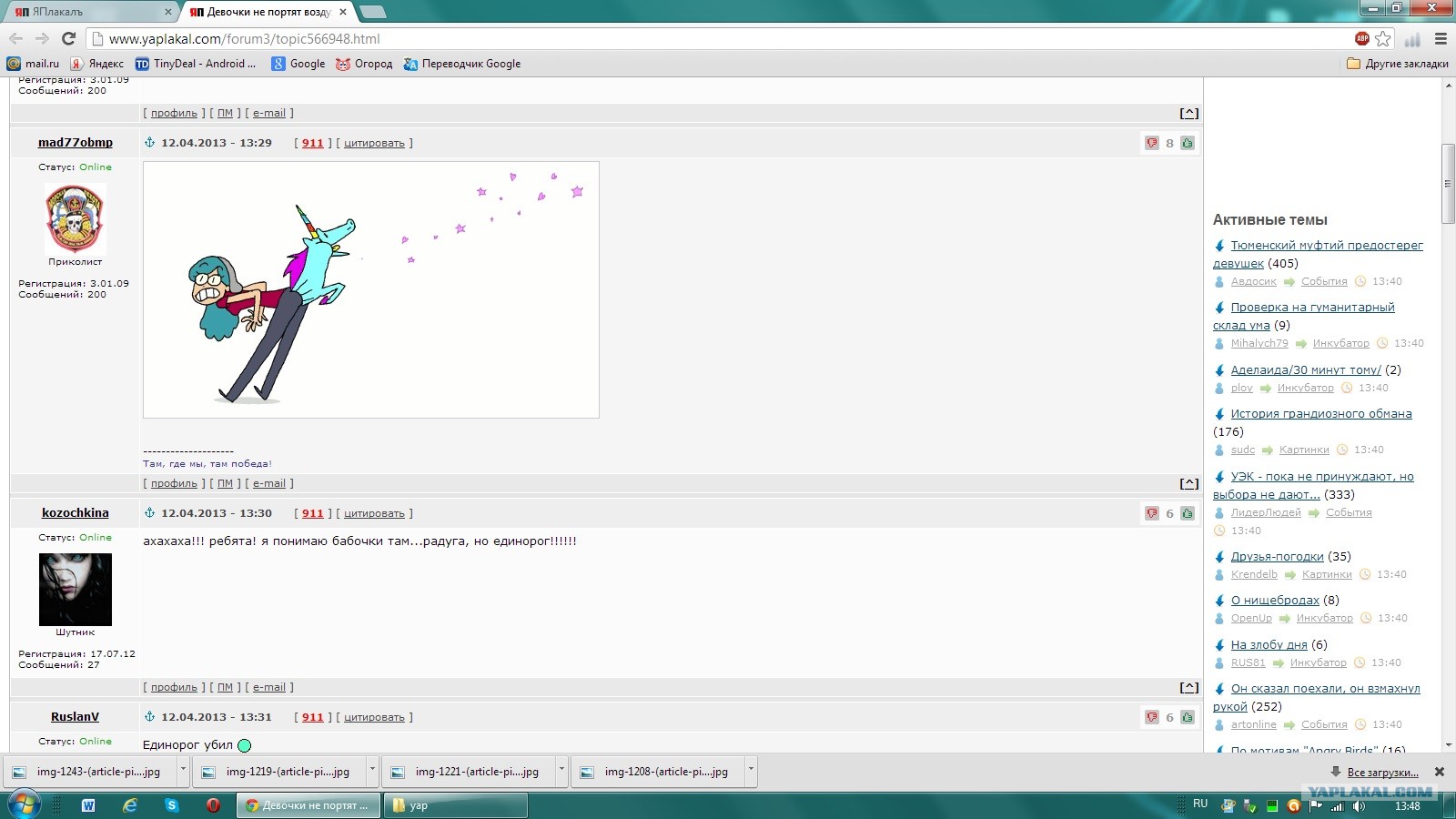Viewport: 1456px width, 819px height.
Task: Launch Word from the taskbar
Action: [88, 805]
